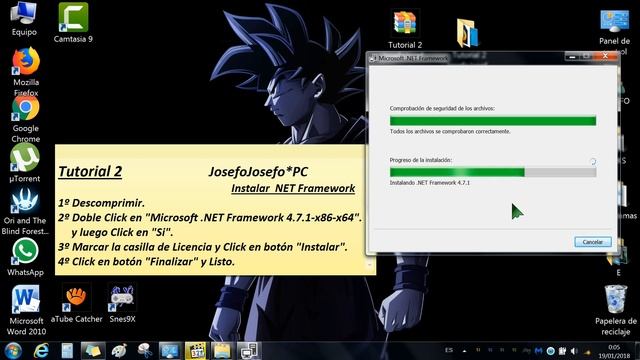640x360 pixels.
Task: Minimize the .NET Framework installer window
Action: click(572, 57)
